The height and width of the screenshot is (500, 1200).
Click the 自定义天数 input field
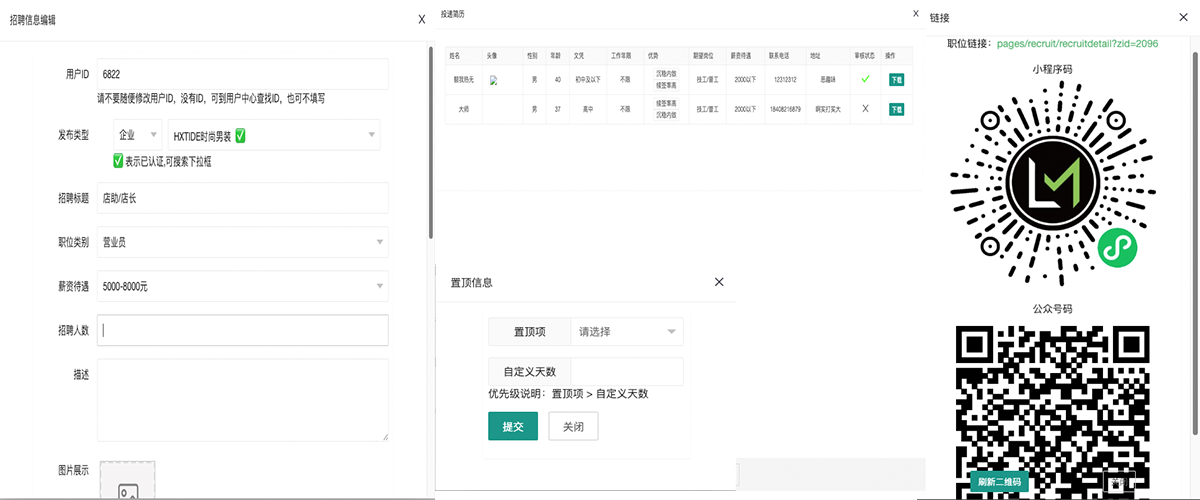[627, 371]
